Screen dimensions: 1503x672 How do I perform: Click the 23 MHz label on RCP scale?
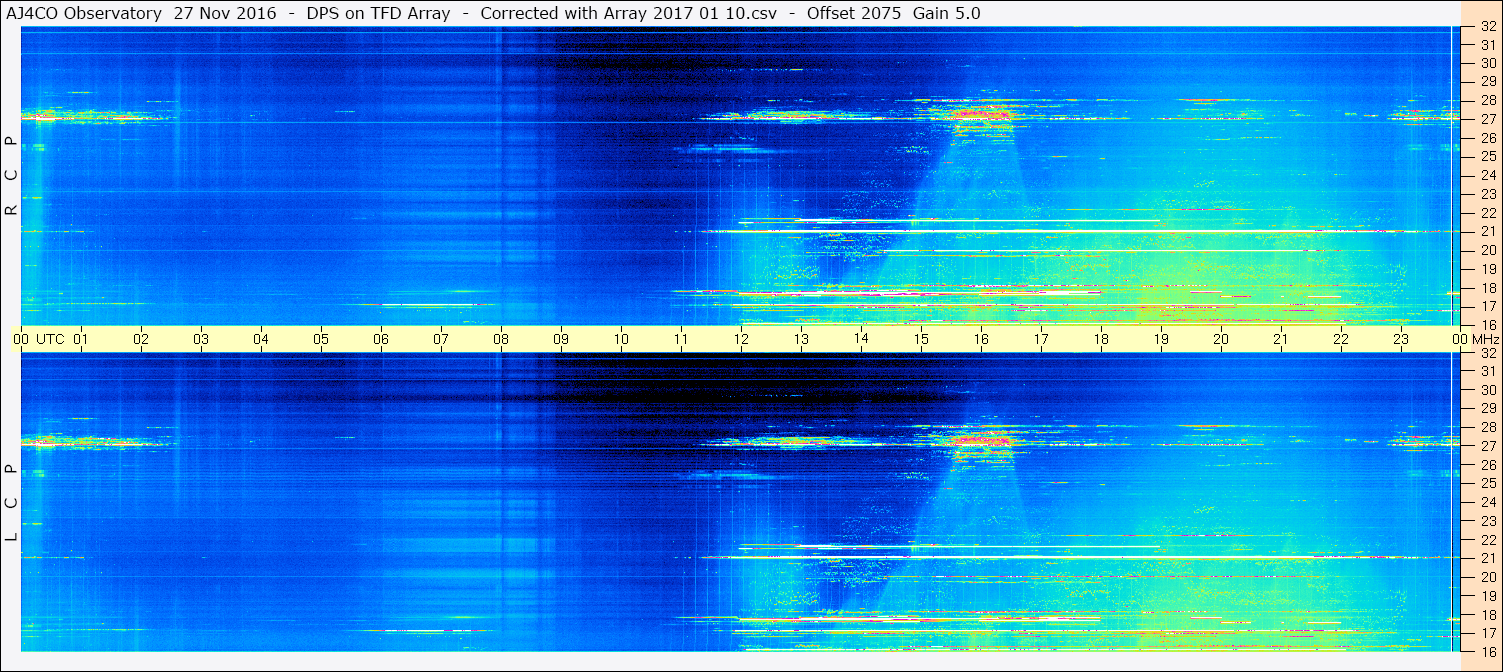pyautogui.click(x=1488, y=194)
